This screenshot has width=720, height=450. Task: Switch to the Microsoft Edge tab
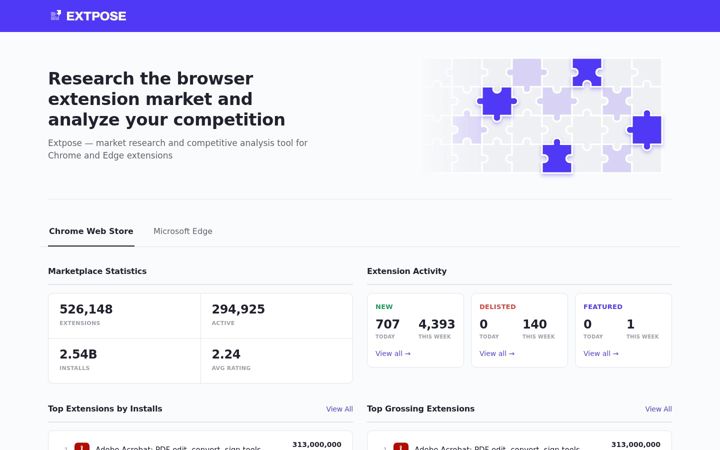tap(183, 231)
